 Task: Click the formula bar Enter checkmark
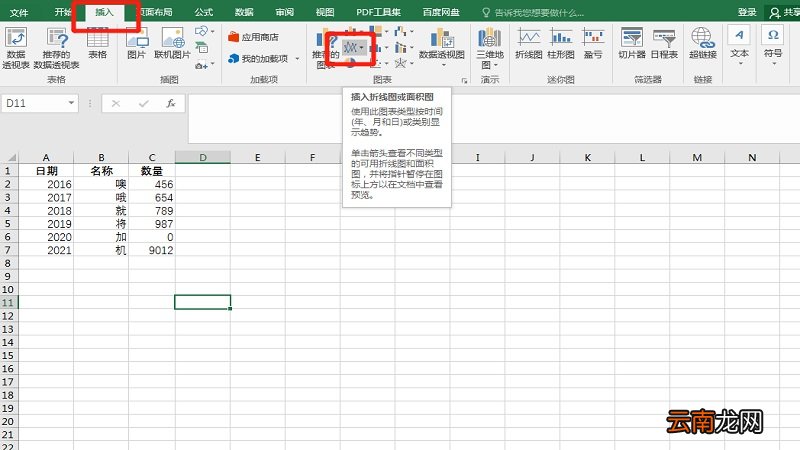(x=143, y=104)
